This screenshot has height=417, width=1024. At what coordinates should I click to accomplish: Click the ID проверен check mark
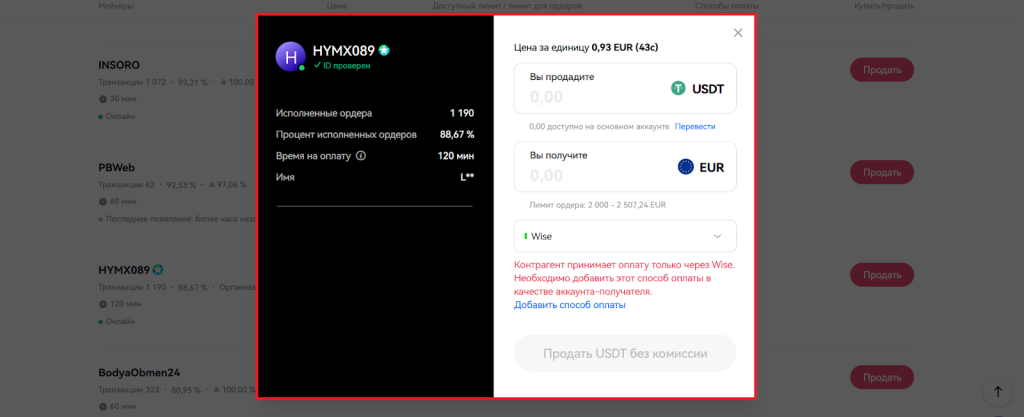[317, 65]
